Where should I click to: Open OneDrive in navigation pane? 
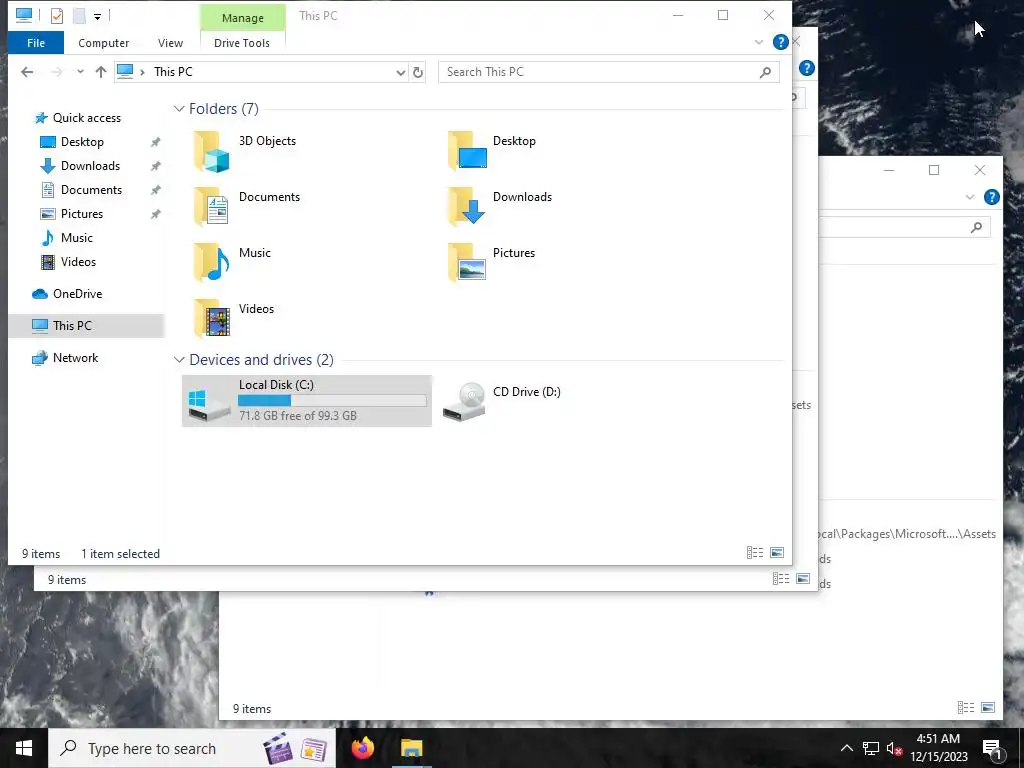(77, 294)
